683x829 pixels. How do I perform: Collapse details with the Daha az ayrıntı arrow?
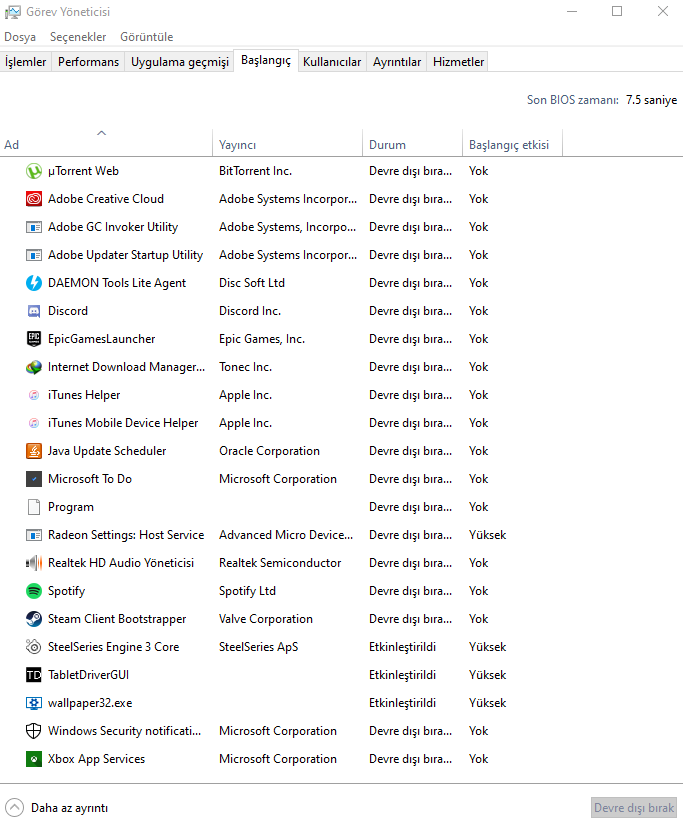[15, 808]
